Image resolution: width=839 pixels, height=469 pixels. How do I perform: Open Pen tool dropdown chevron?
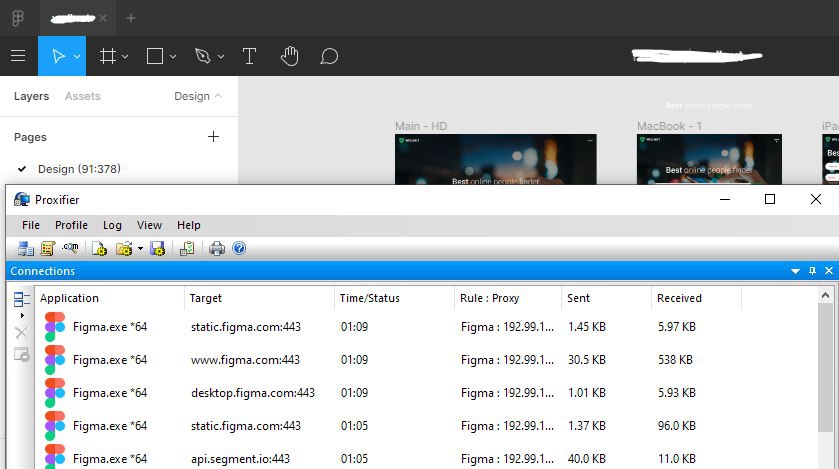coord(221,56)
